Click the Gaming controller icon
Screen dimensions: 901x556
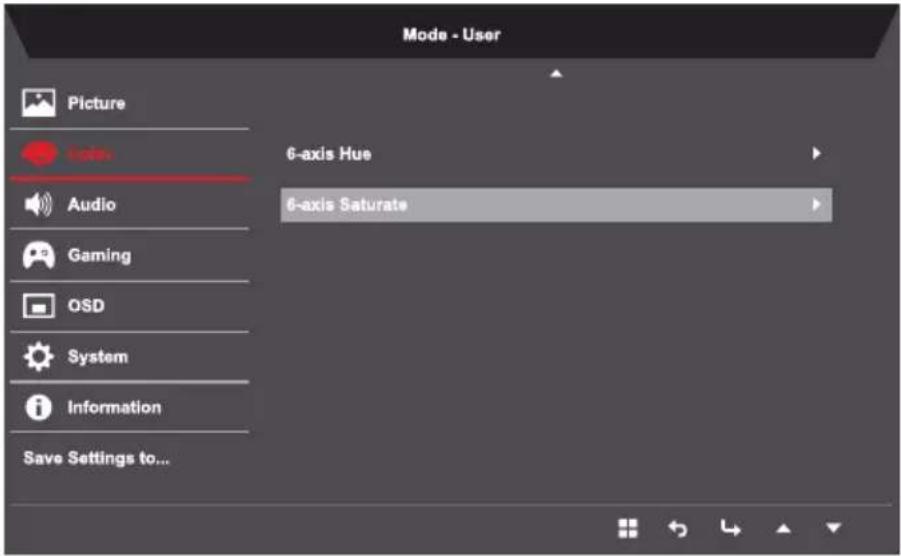(38, 255)
